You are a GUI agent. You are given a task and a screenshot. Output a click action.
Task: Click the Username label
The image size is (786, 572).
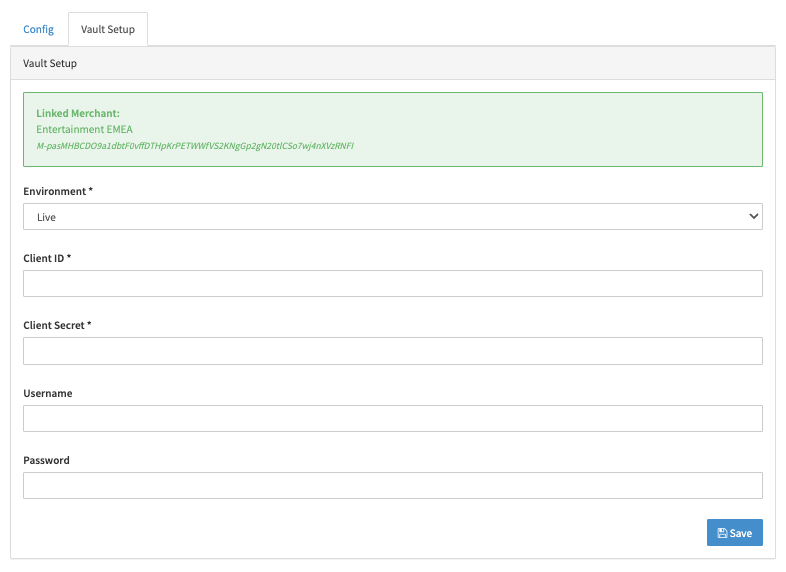point(48,394)
